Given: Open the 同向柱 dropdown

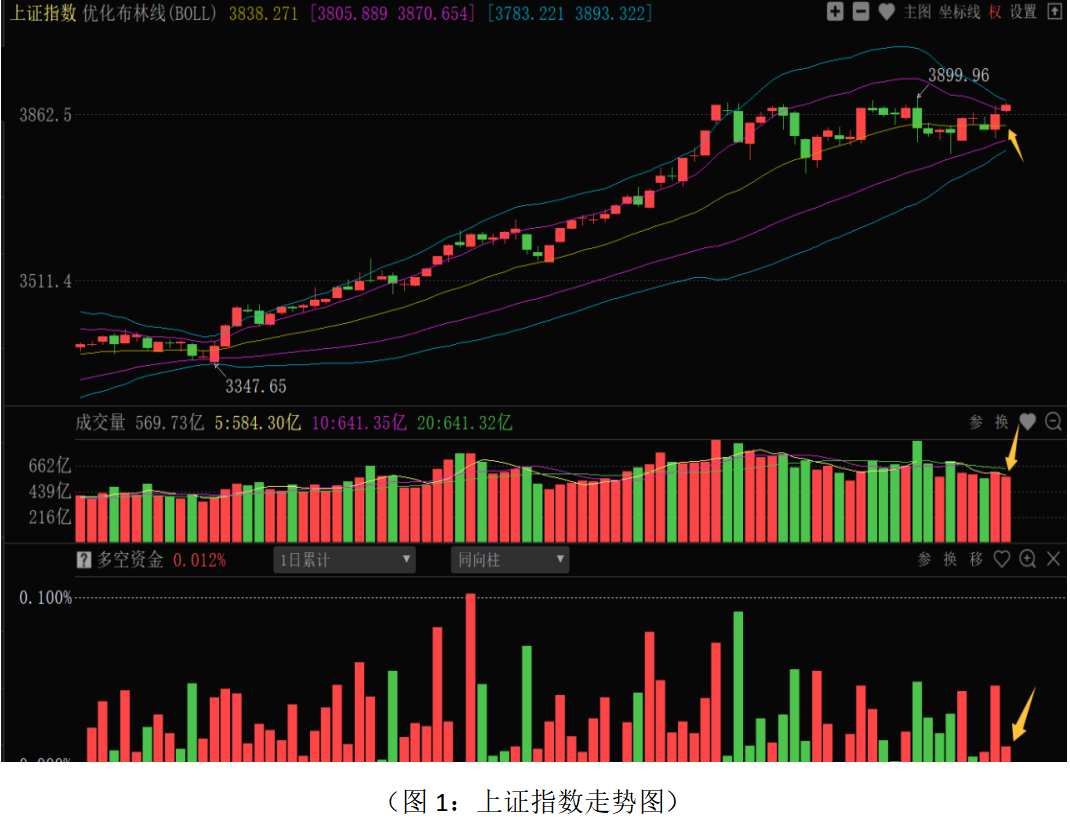Looking at the screenshot, I should click(510, 560).
